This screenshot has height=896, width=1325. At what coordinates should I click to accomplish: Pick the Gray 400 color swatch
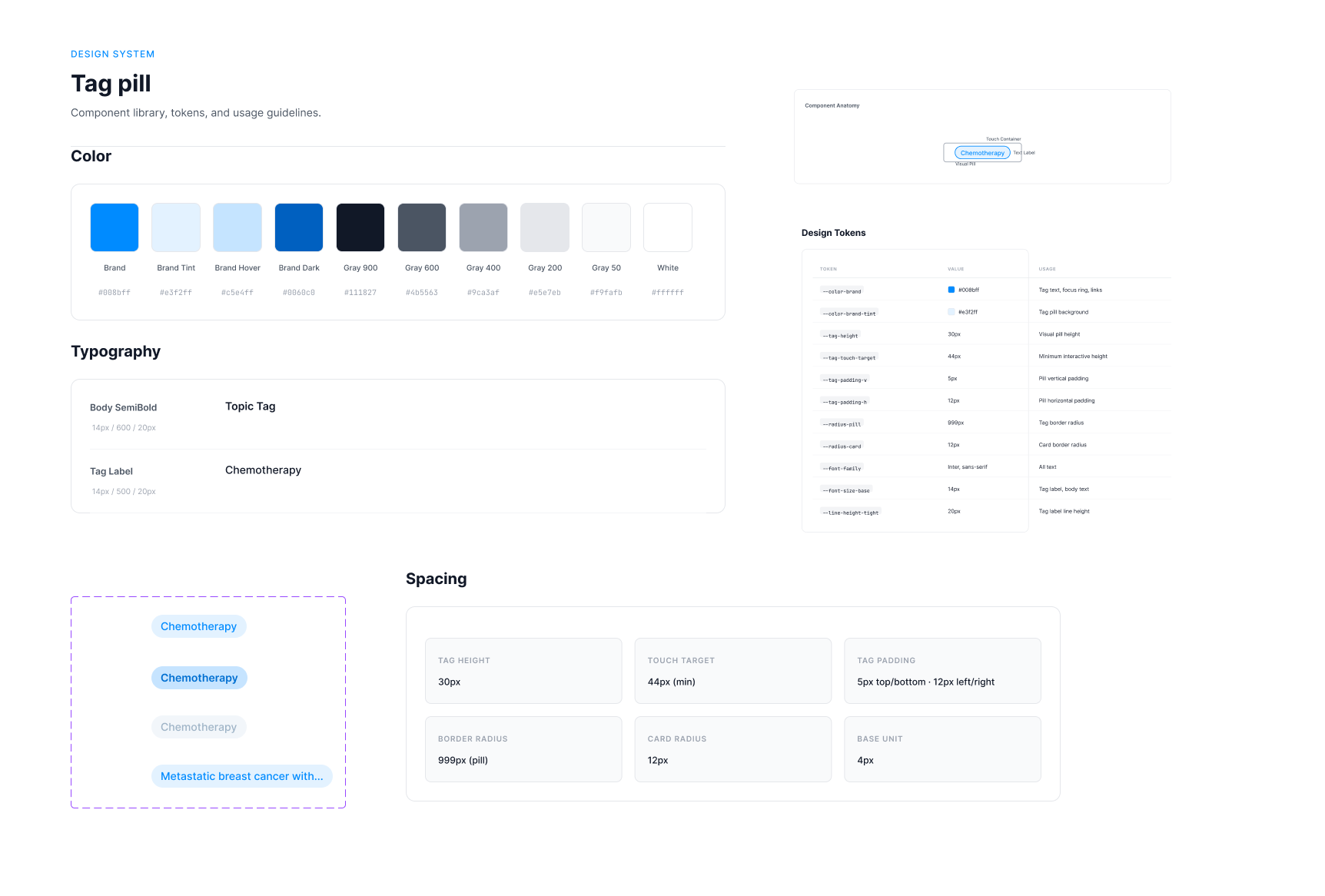pyautogui.click(x=483, y=227)
